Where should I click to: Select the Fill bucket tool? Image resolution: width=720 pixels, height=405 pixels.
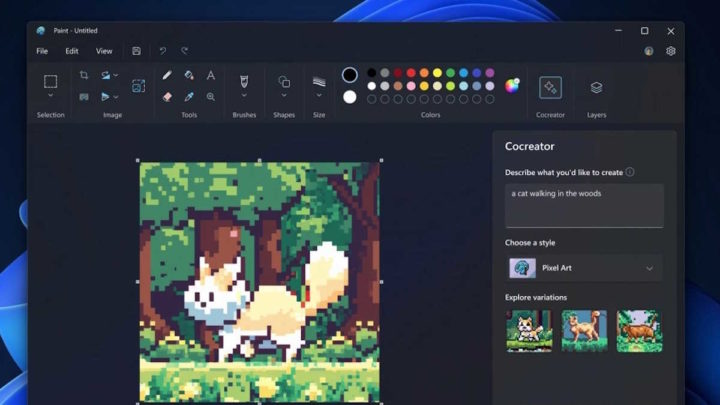coord(189,75)
